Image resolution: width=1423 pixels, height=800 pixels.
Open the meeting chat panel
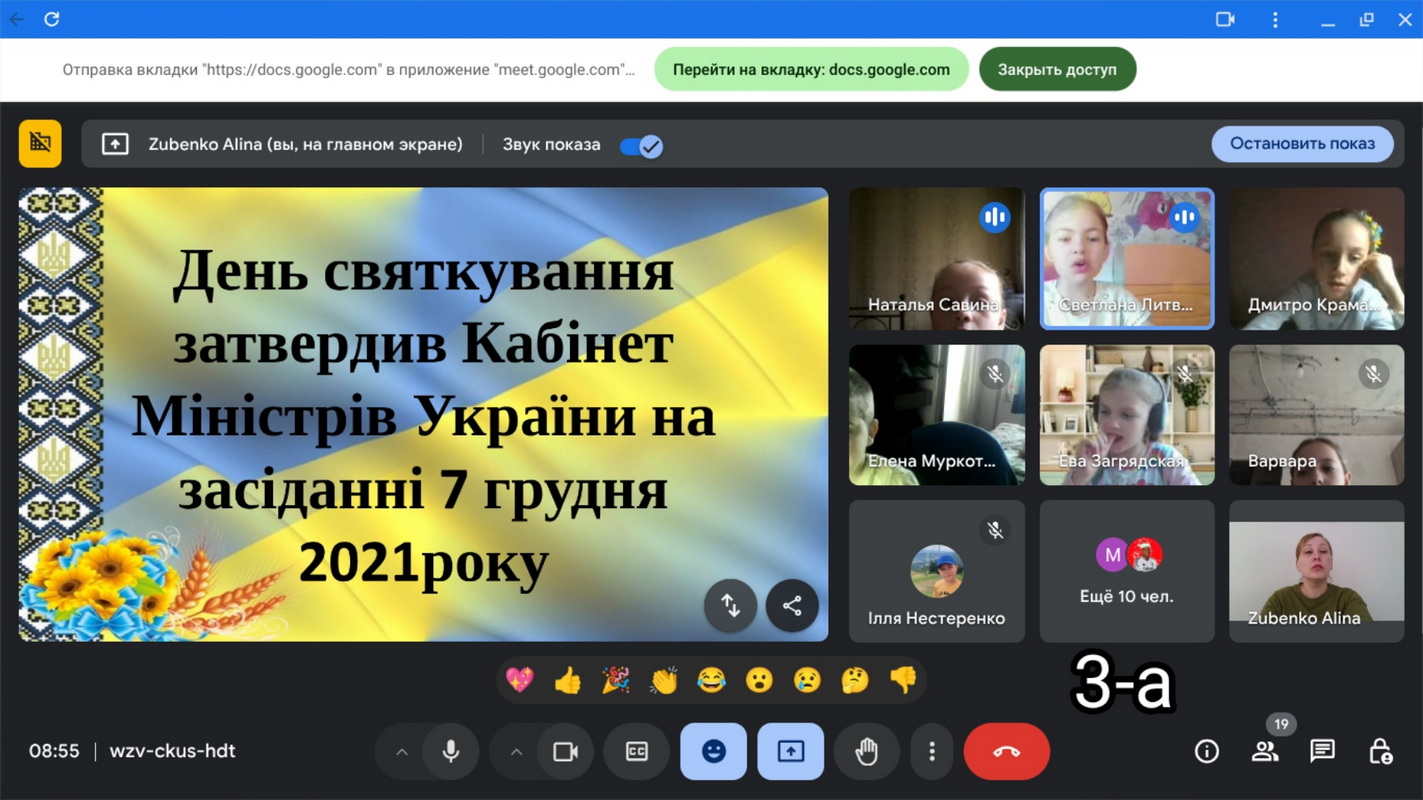tap(1322, 751)
